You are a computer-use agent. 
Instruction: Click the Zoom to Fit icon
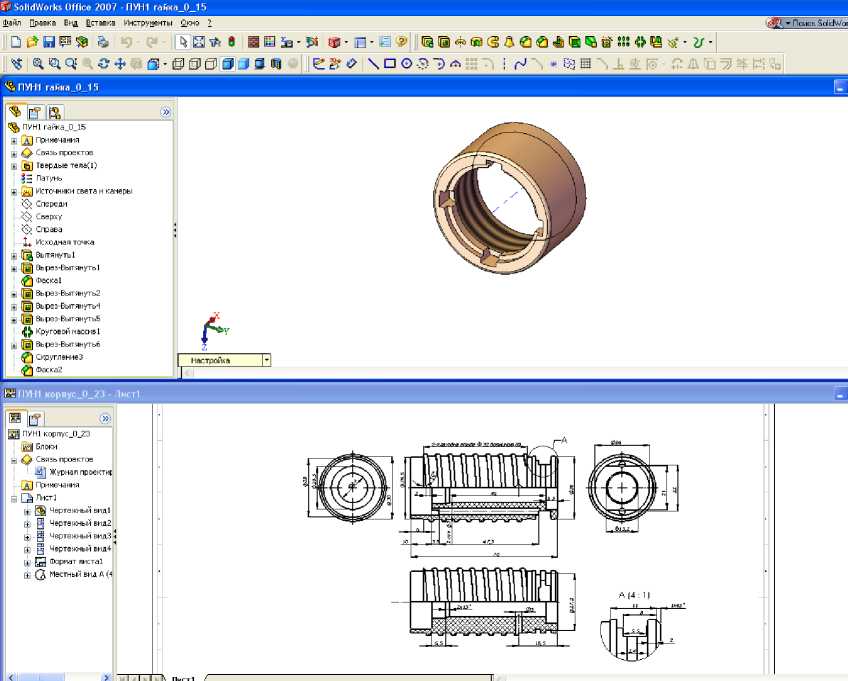pos(38,64)
